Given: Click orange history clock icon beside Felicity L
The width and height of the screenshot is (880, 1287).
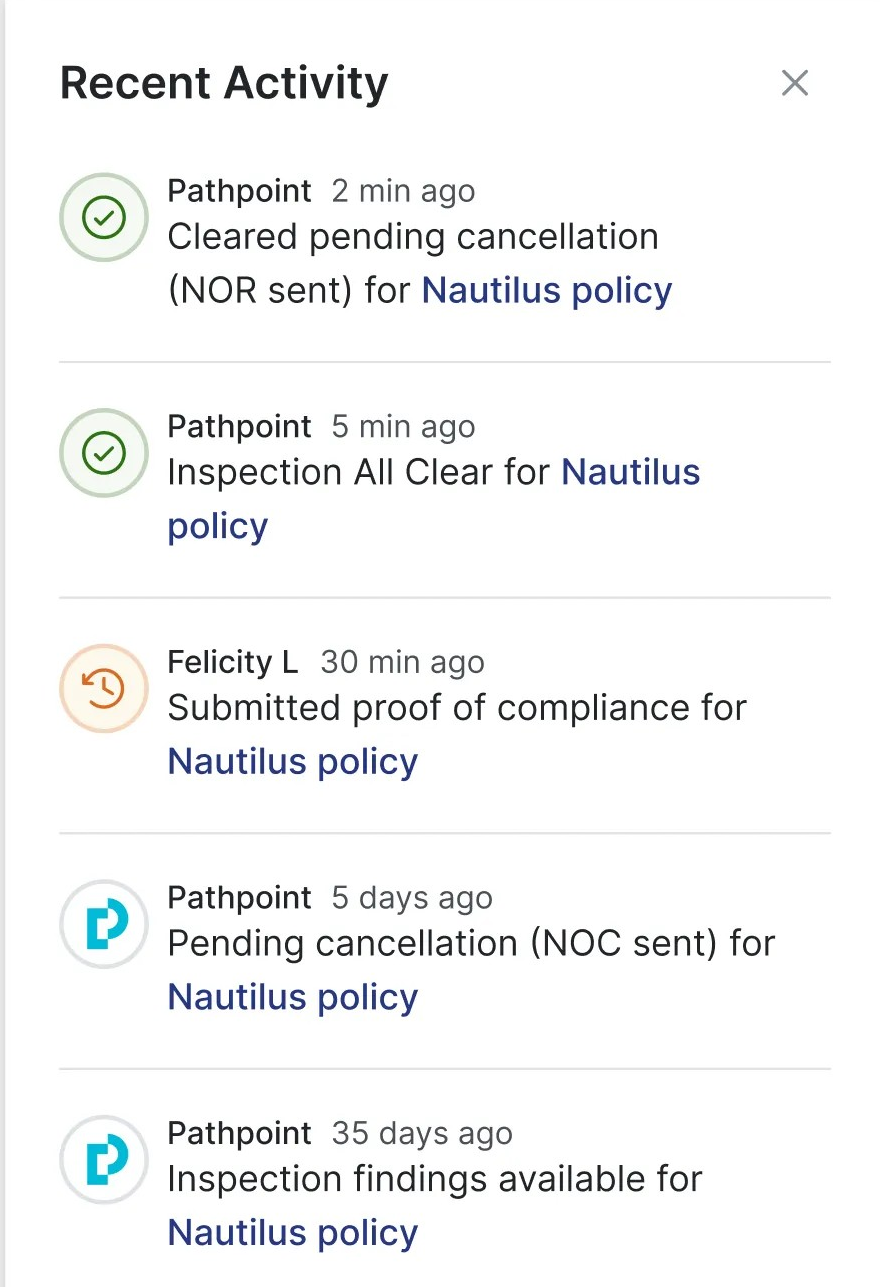Looking at the screenshot, I should click(104, 689).
